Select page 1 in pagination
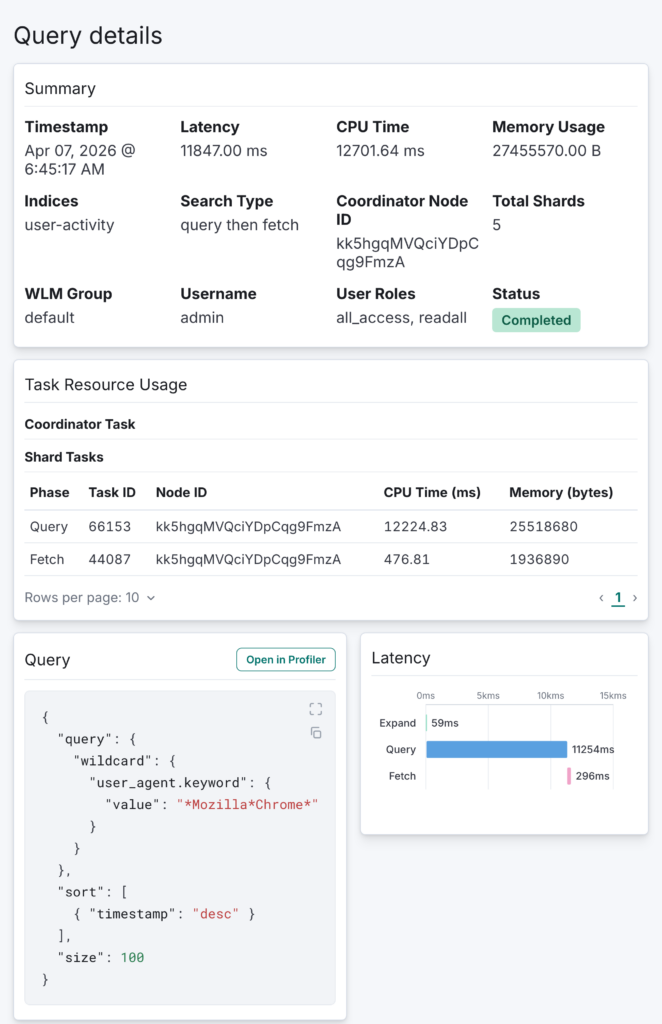 pyautogui.click(x=618, y=598)
